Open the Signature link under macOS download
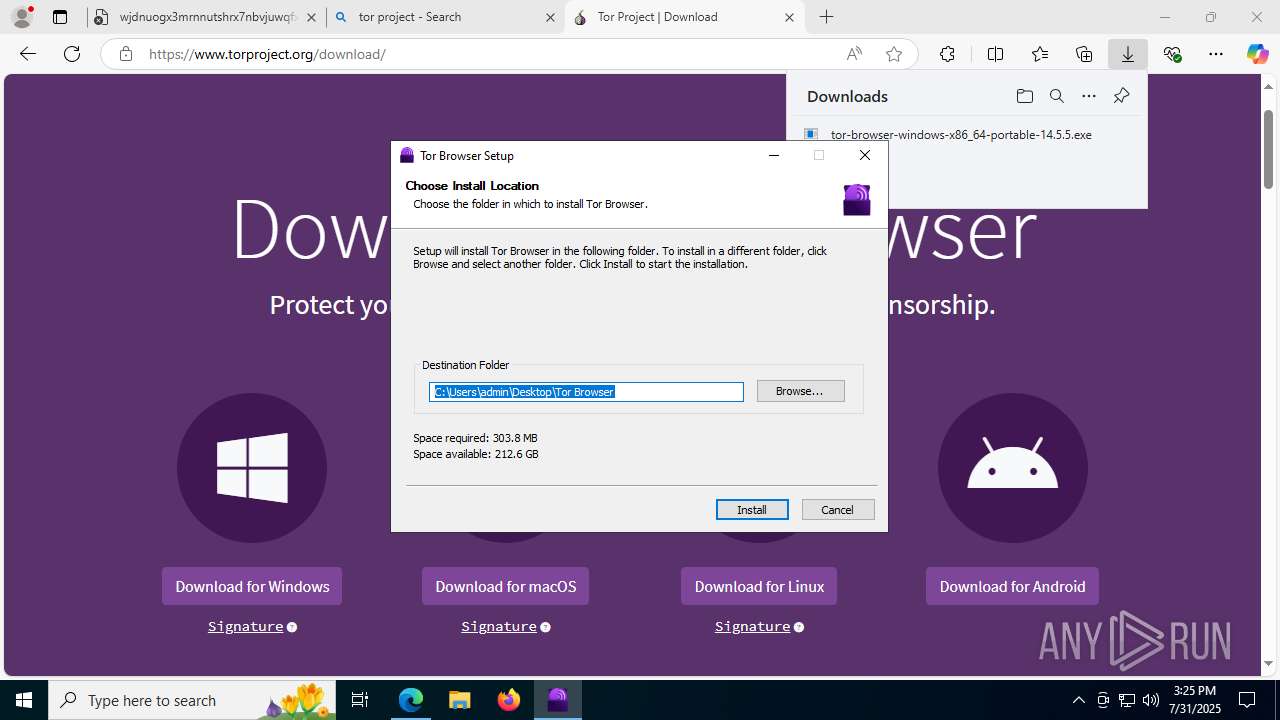1280x720 pixels. [499, 626]
